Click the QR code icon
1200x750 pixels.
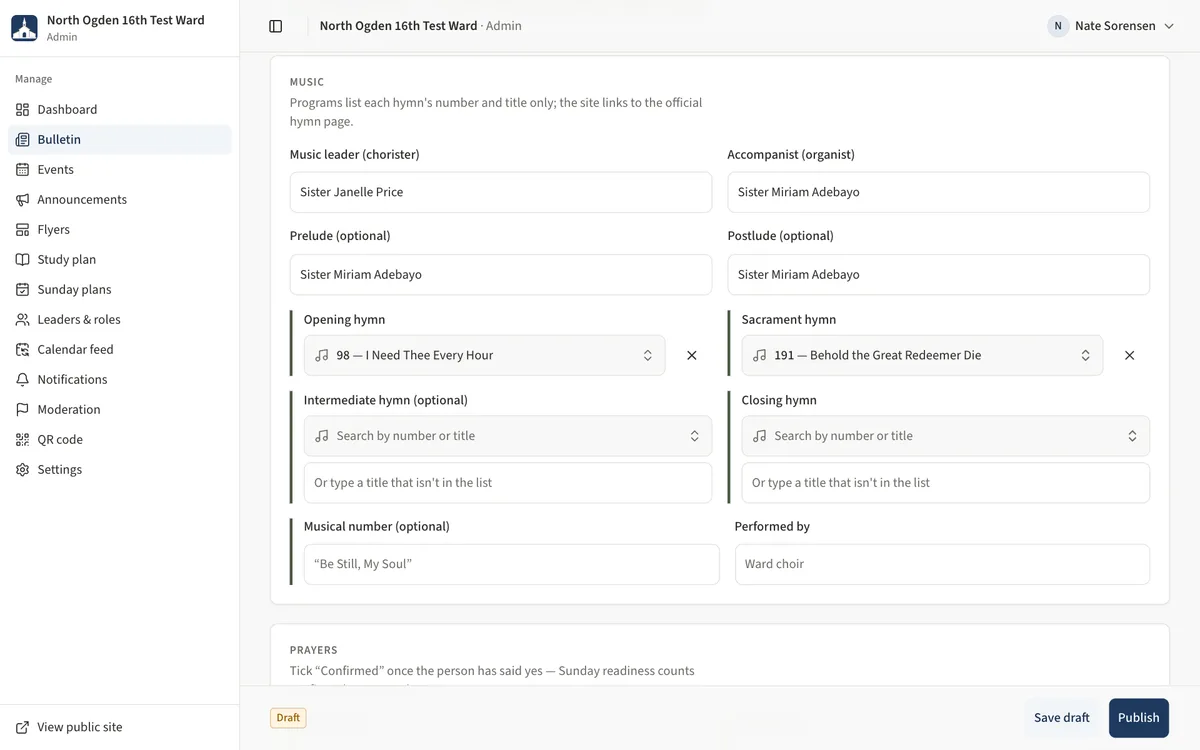(23, 439)
